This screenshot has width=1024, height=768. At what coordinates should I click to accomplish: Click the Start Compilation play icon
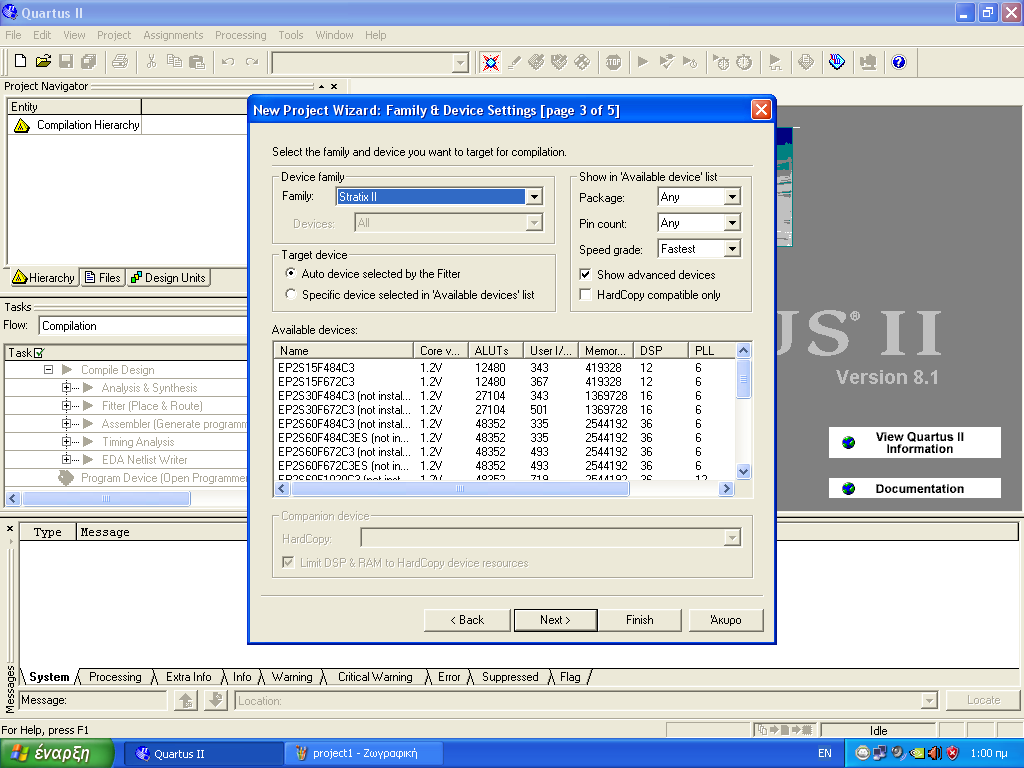pos(643,62)
